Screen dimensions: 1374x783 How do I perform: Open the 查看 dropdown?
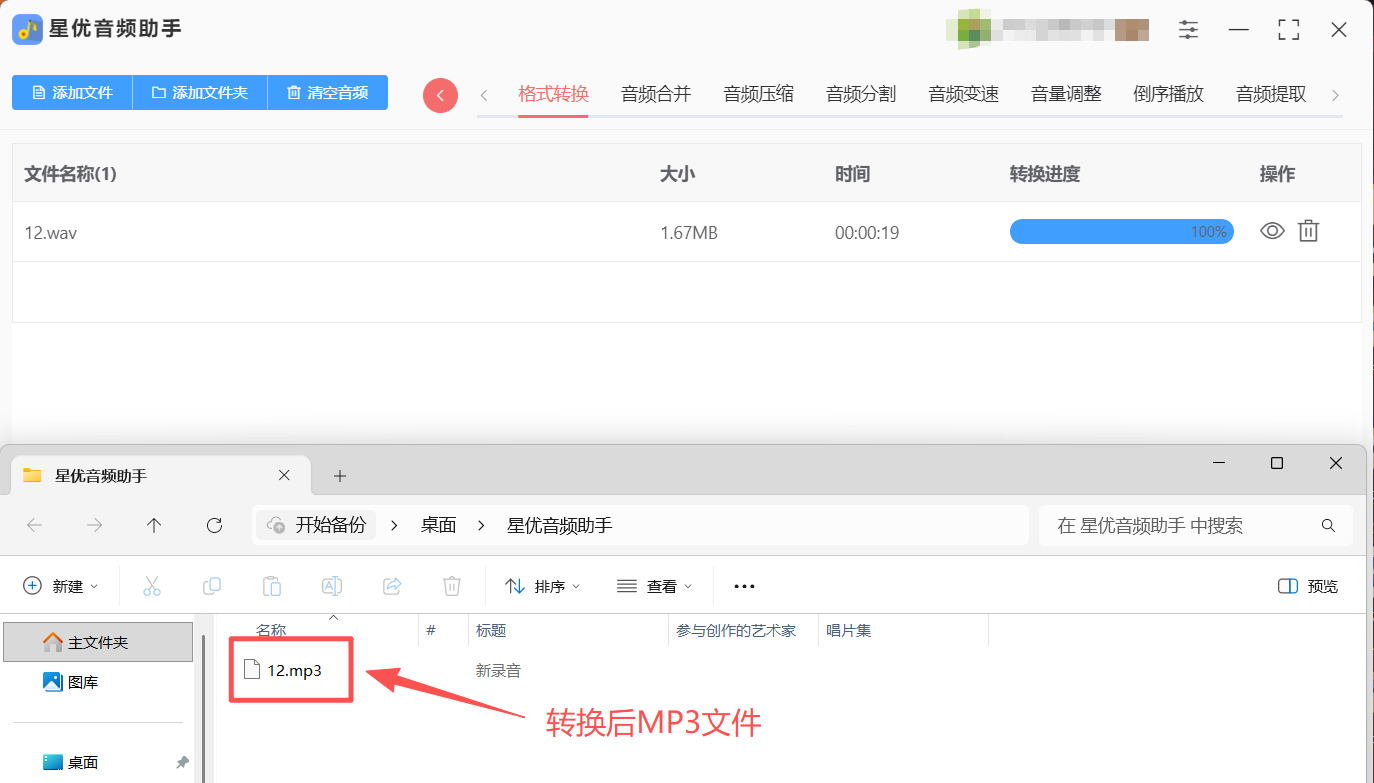pyautogui.click(x=655, y=586)
